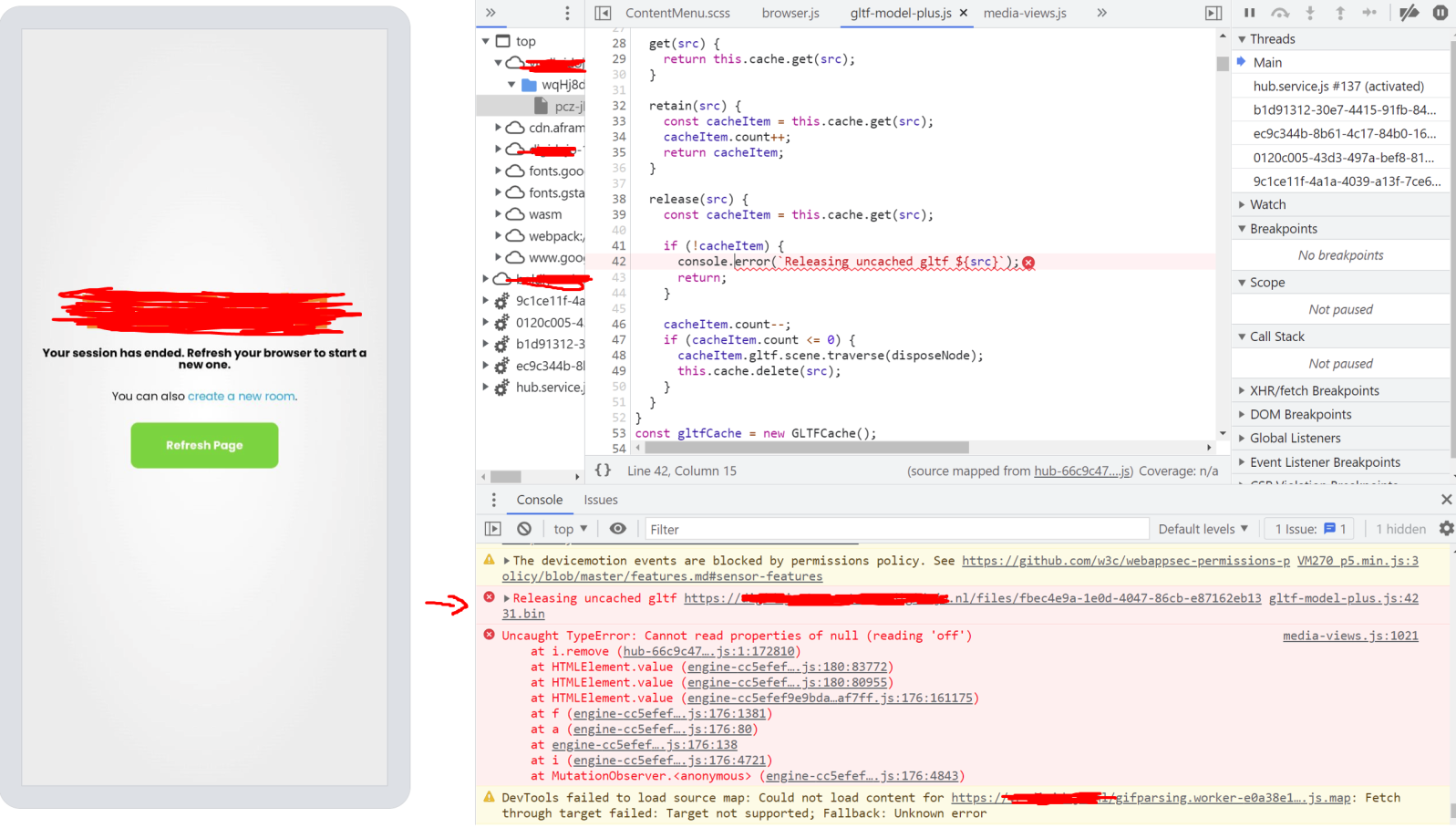
Task: Expand XHR/fetch Breakpoints section
Action: click(1242, 391)
